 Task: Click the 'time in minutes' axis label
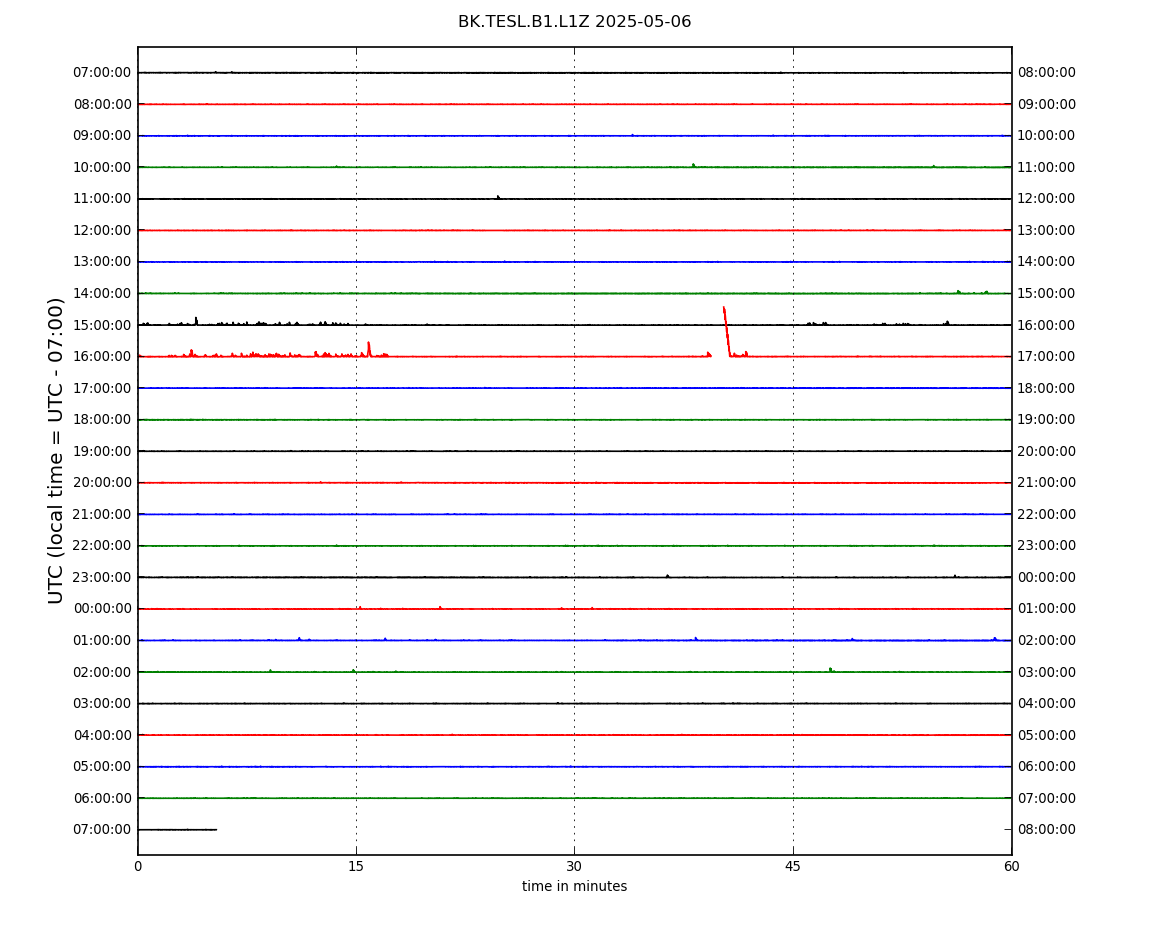[x=574, y=886]
